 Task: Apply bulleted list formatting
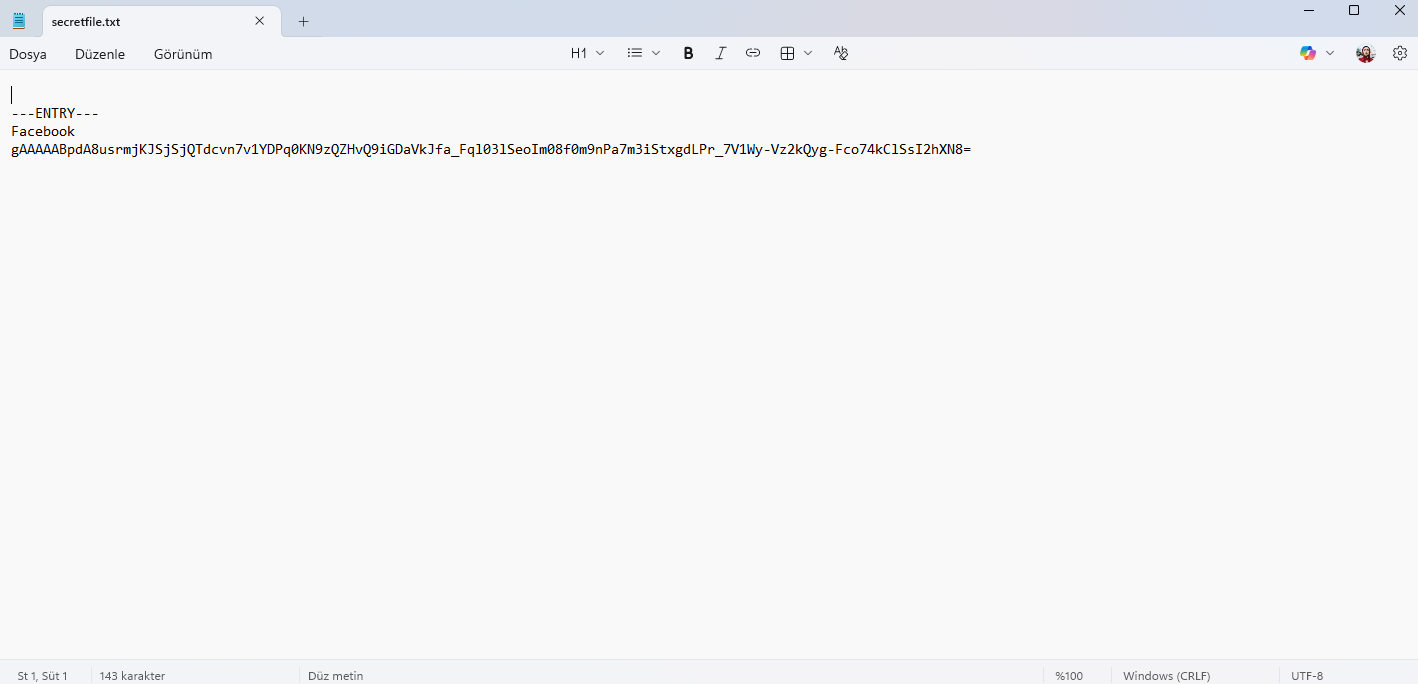[x=635, y=53]
